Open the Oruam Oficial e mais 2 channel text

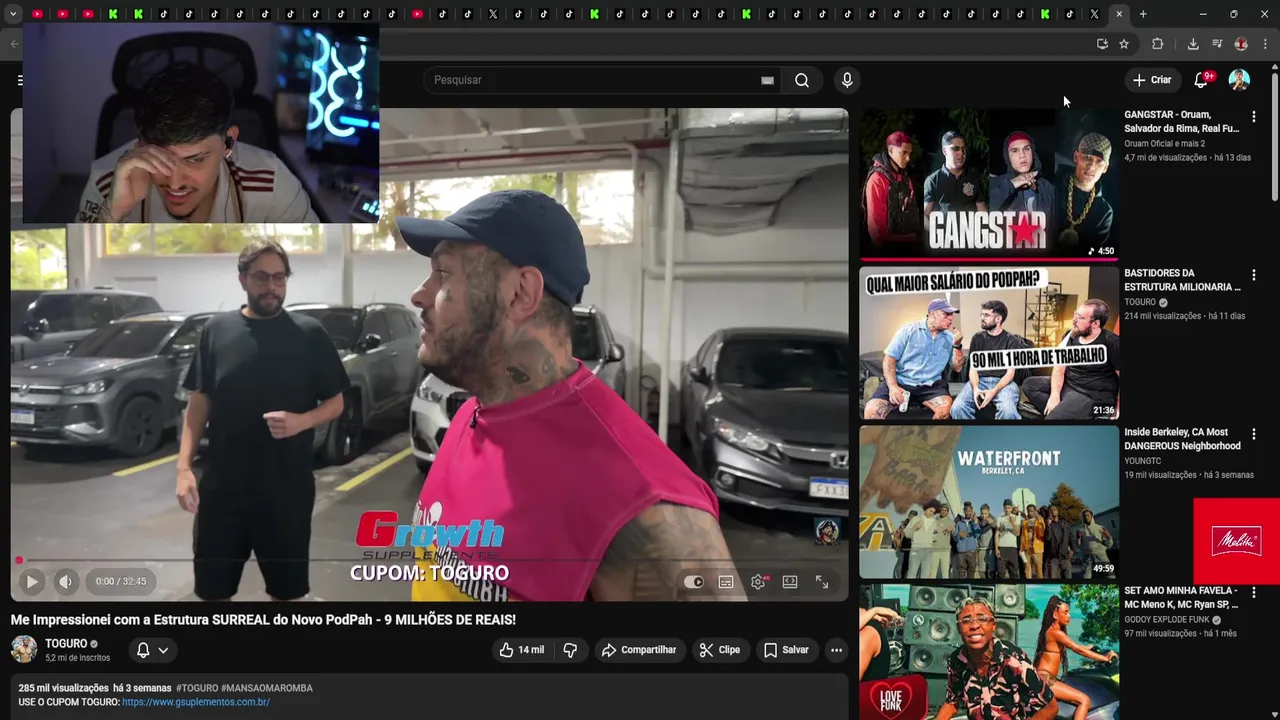point(1164,143)
